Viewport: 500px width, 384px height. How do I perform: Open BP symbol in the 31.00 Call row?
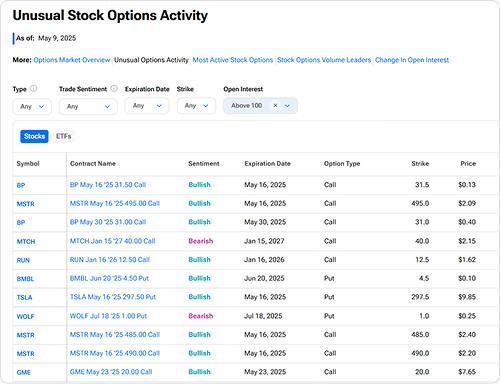coord(21,223)
